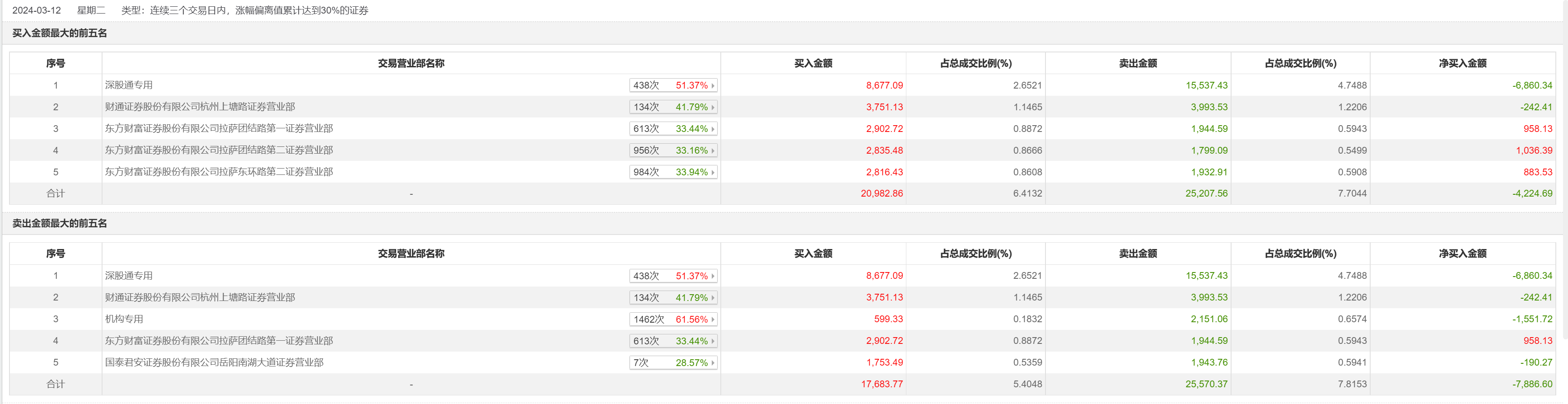Expand the 984次 33.94% badge arrow

pyautogui.click(x=712, y=173)
